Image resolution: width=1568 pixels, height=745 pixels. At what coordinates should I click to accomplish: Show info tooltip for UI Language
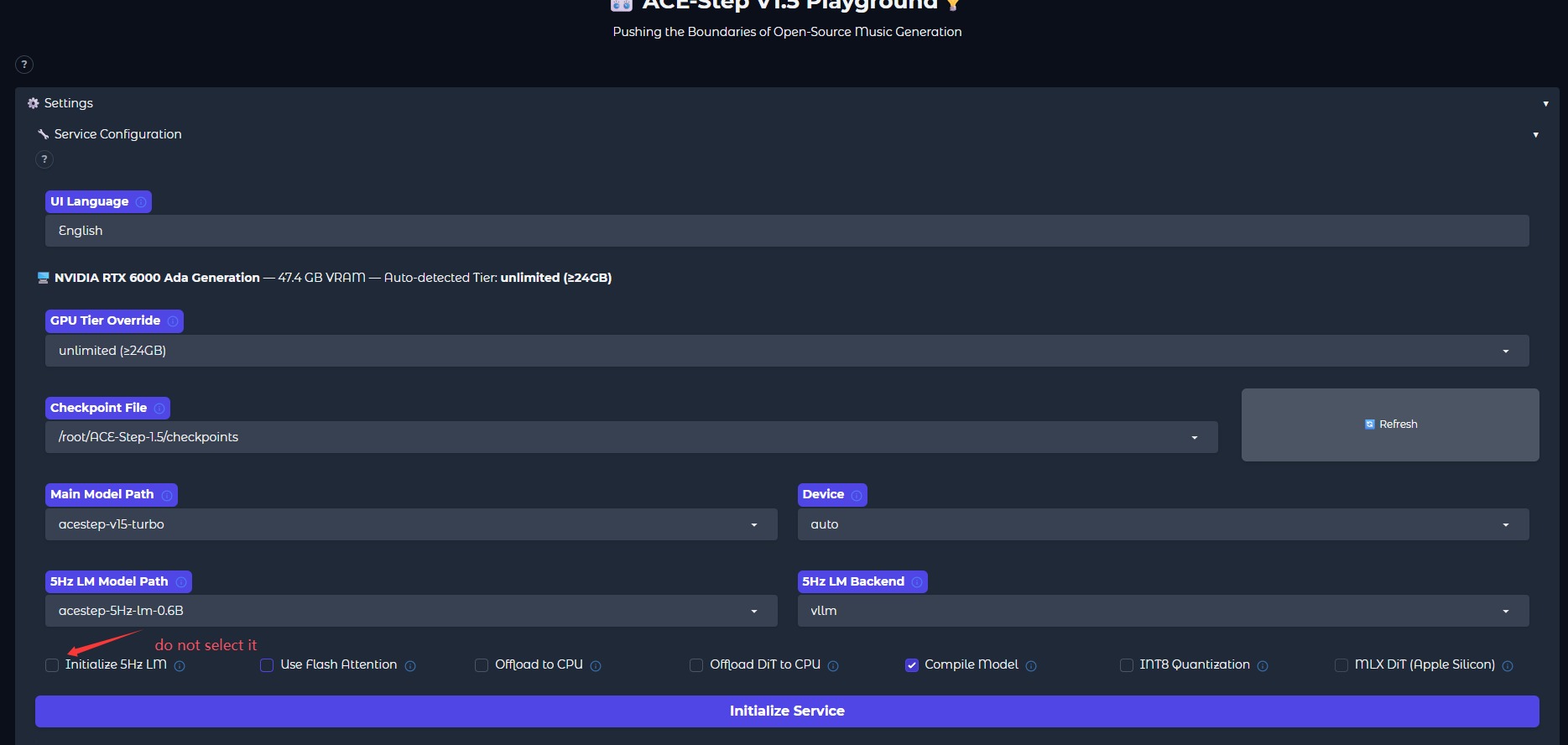coord(141,202)
